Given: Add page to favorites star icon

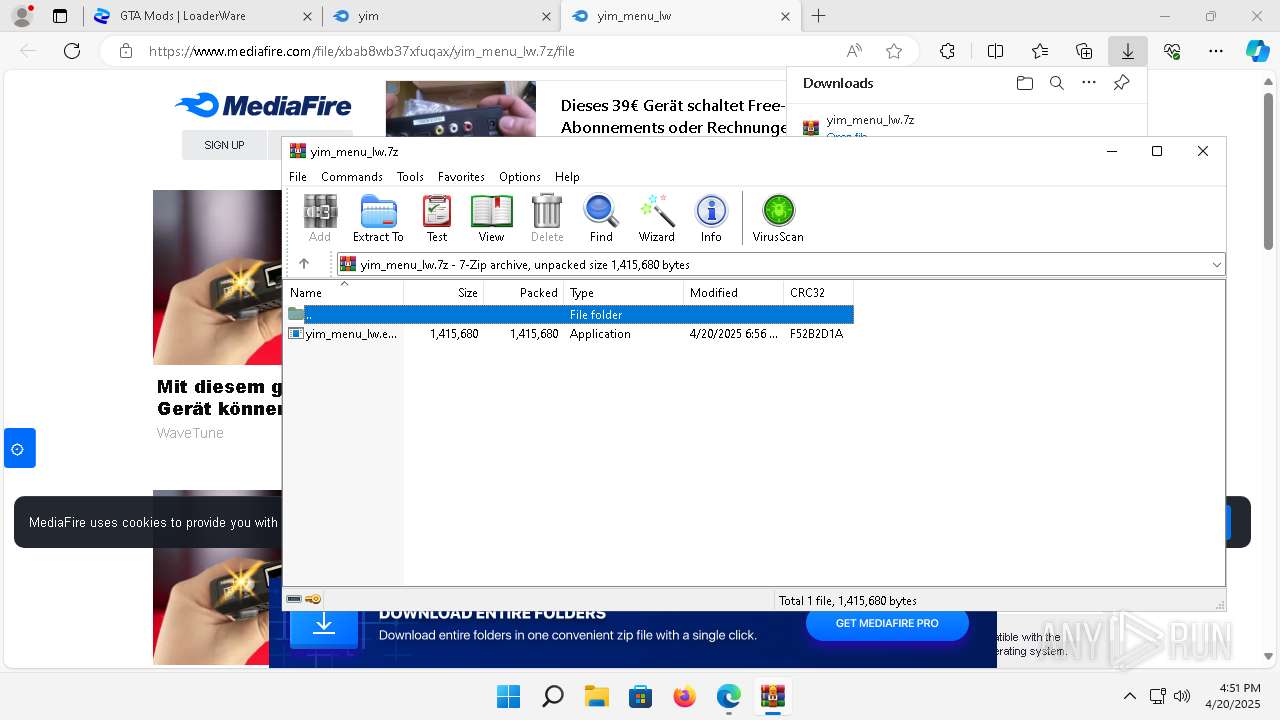Looking at the screenshot, I should 894,51.
